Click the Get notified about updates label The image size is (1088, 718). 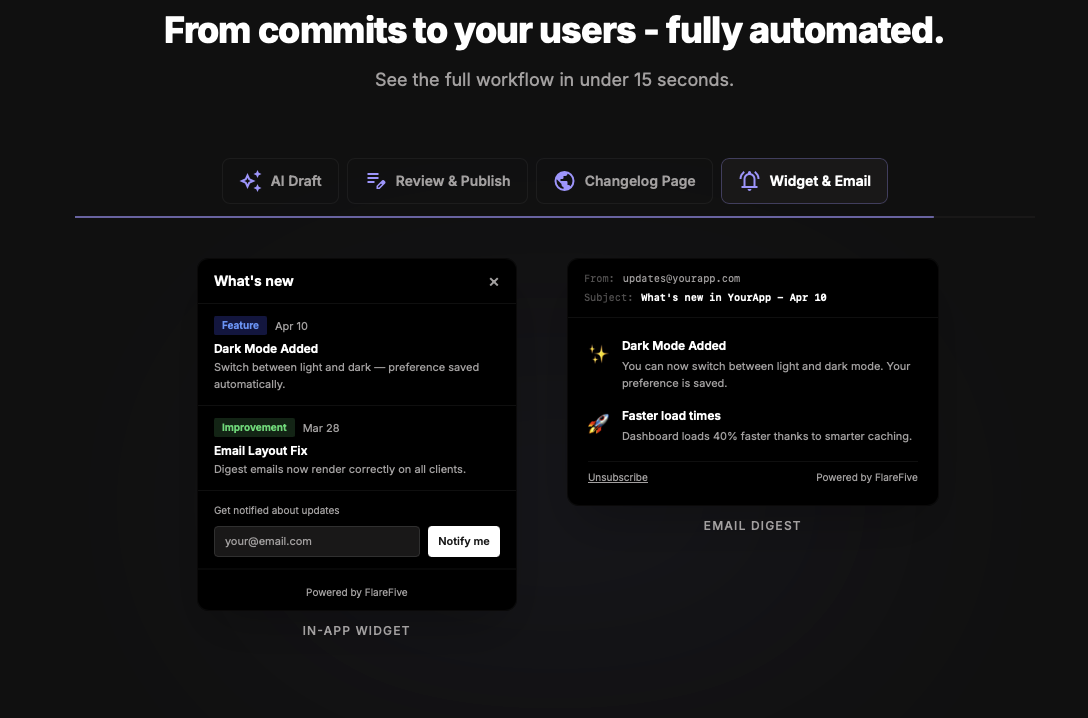(x=276, y=511)
